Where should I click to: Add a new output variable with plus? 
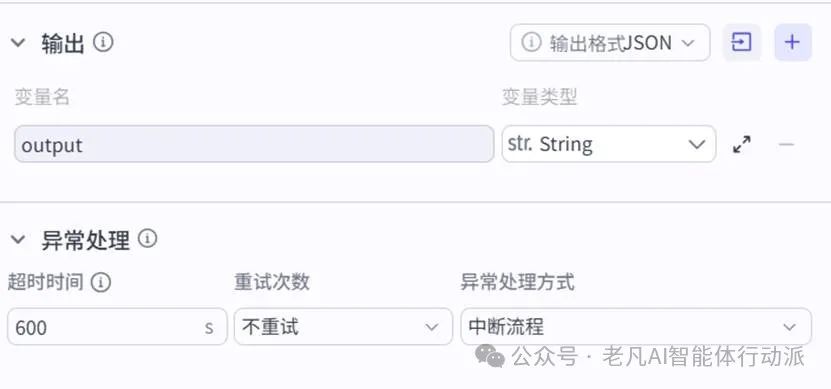pyautogui.click(x=793, y=42)
